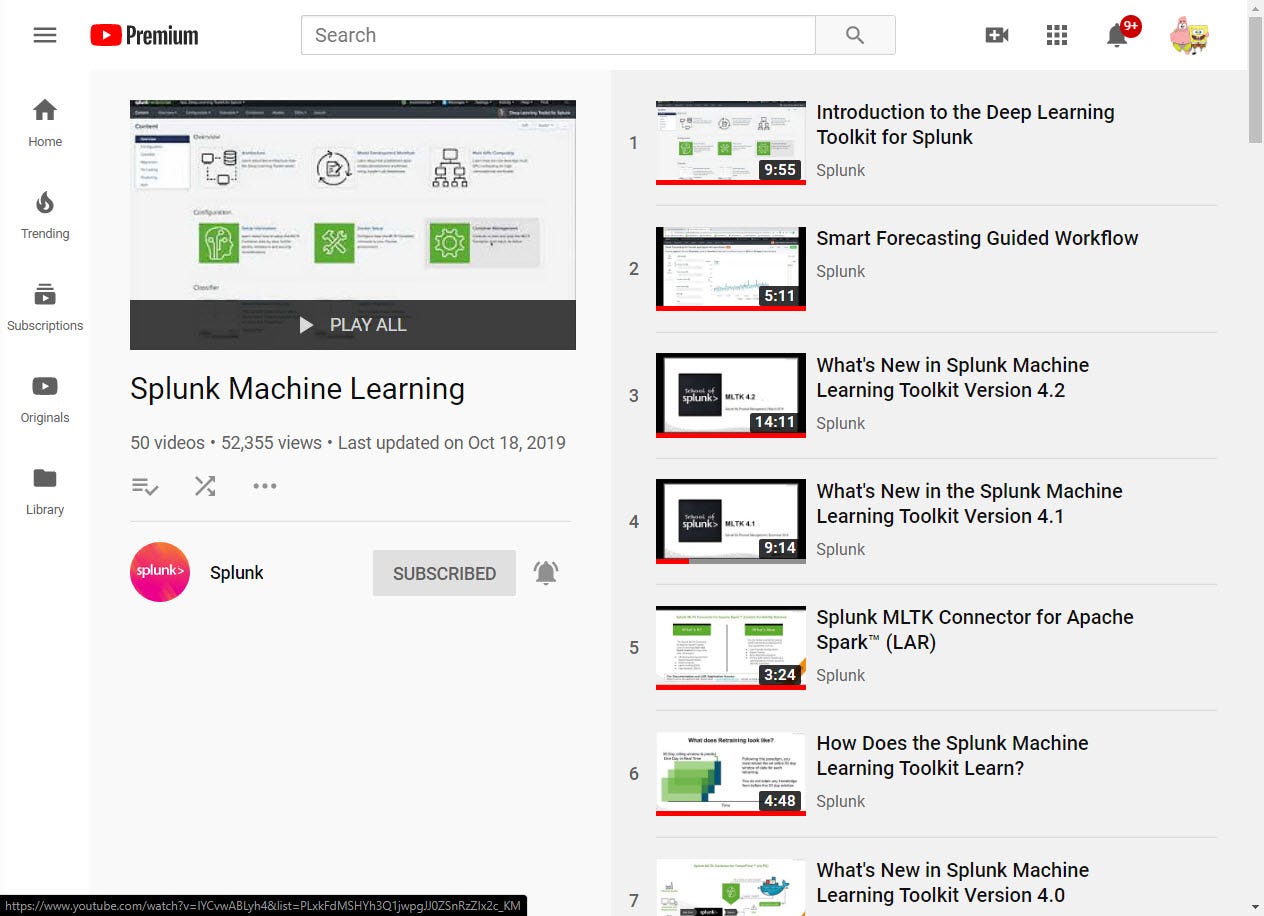Open the YouTube apps grid
The width and height of the screenshot is (1264, 916).
[1057, 35]
